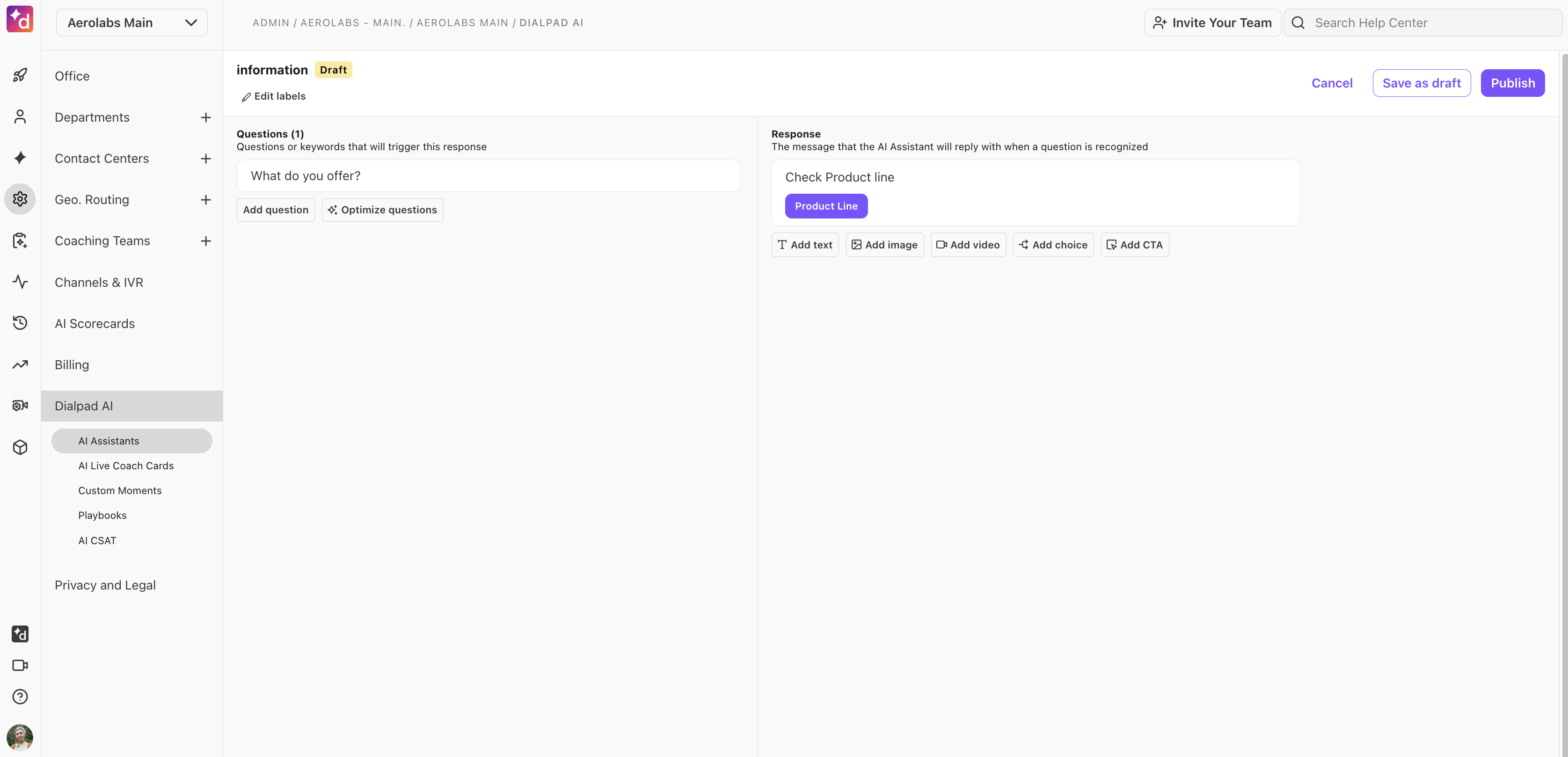This screenshot has width=1568, height=757.
Task: Select the settings gear icon in sidebar
Action: click(x=20, y=199)
